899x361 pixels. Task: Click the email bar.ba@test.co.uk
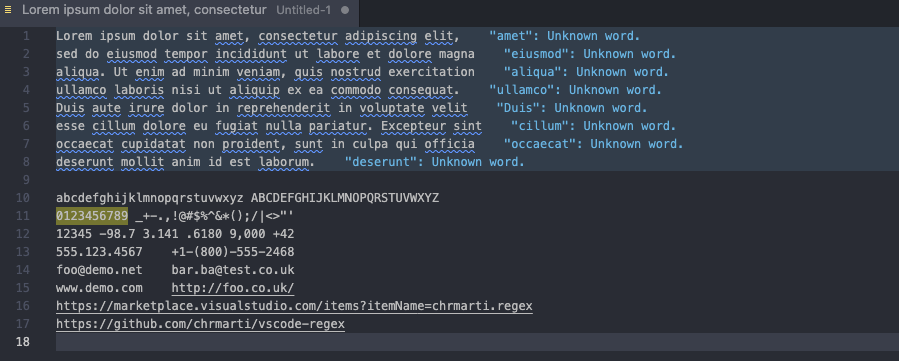pos(233,270)
